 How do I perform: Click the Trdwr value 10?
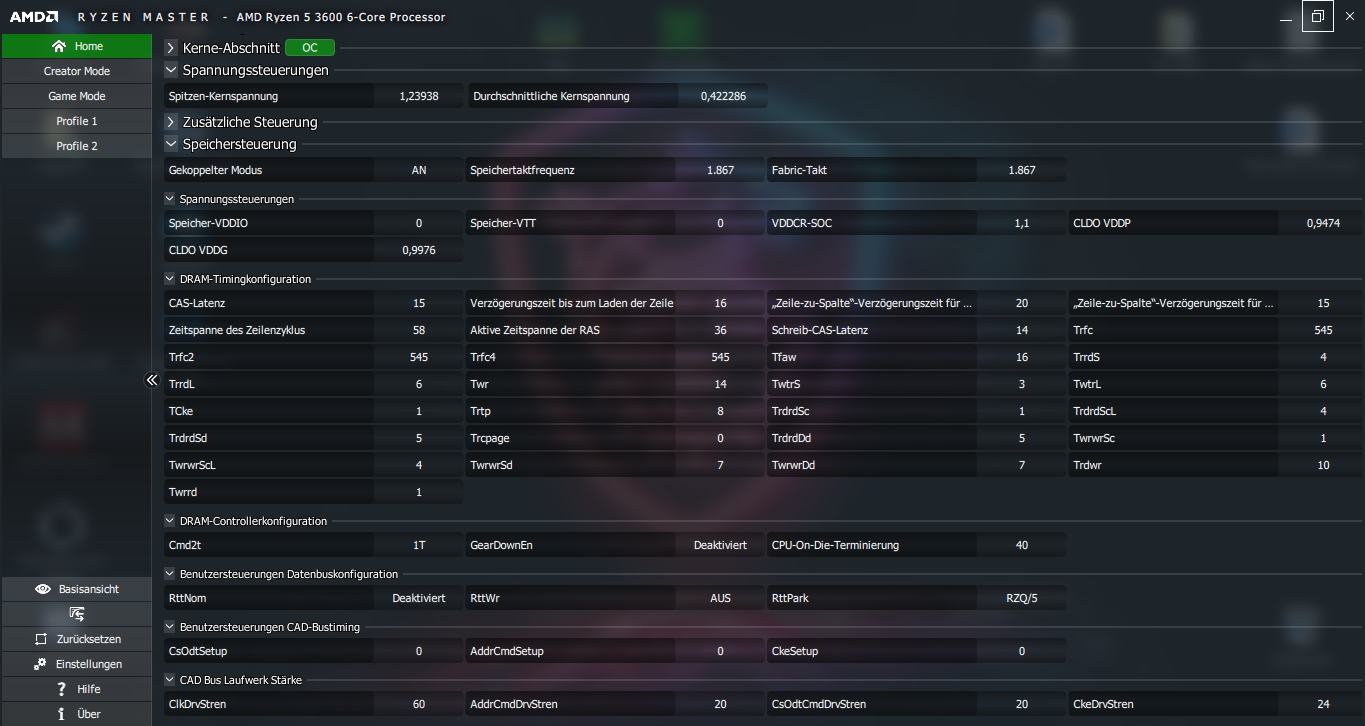coord(1323,465)
